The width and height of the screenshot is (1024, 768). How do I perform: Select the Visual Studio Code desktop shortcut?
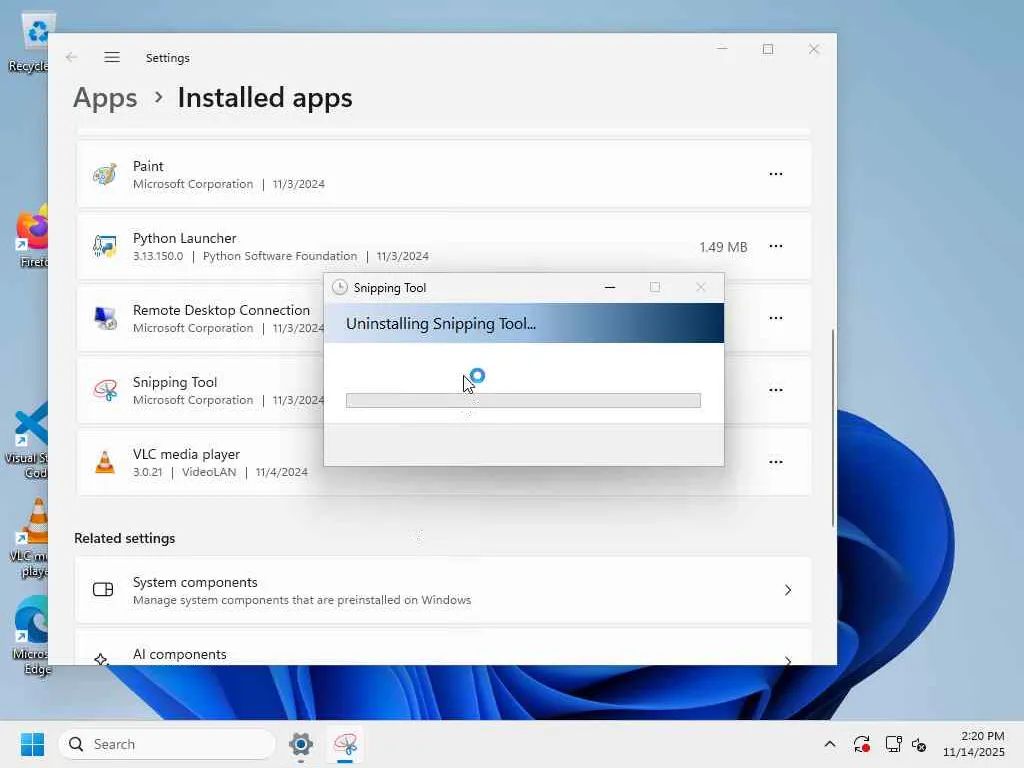[26, 441]
